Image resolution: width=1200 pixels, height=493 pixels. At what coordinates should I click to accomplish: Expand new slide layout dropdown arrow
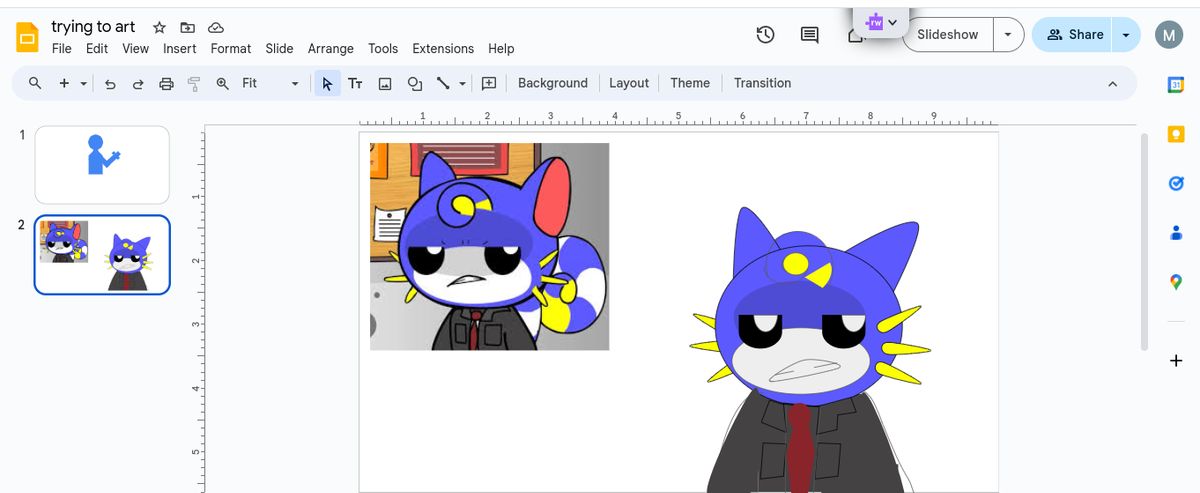(x=83, y=84)
